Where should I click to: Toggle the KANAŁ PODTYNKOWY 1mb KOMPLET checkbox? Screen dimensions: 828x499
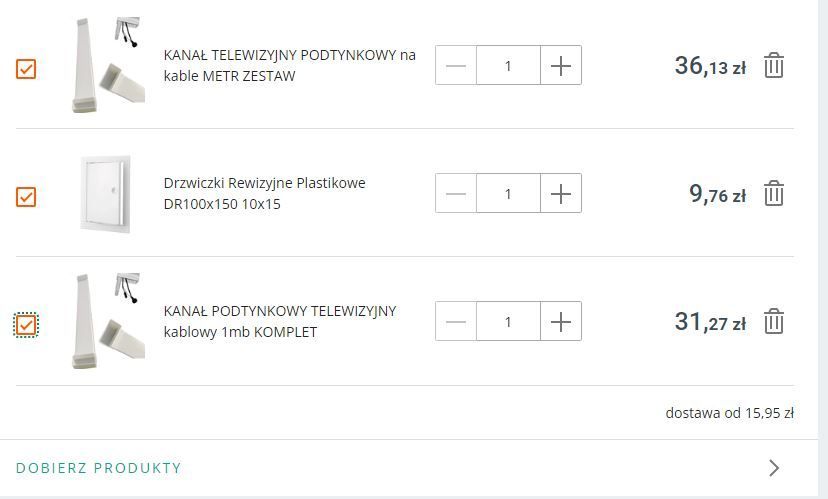click(x=26, y=325)
